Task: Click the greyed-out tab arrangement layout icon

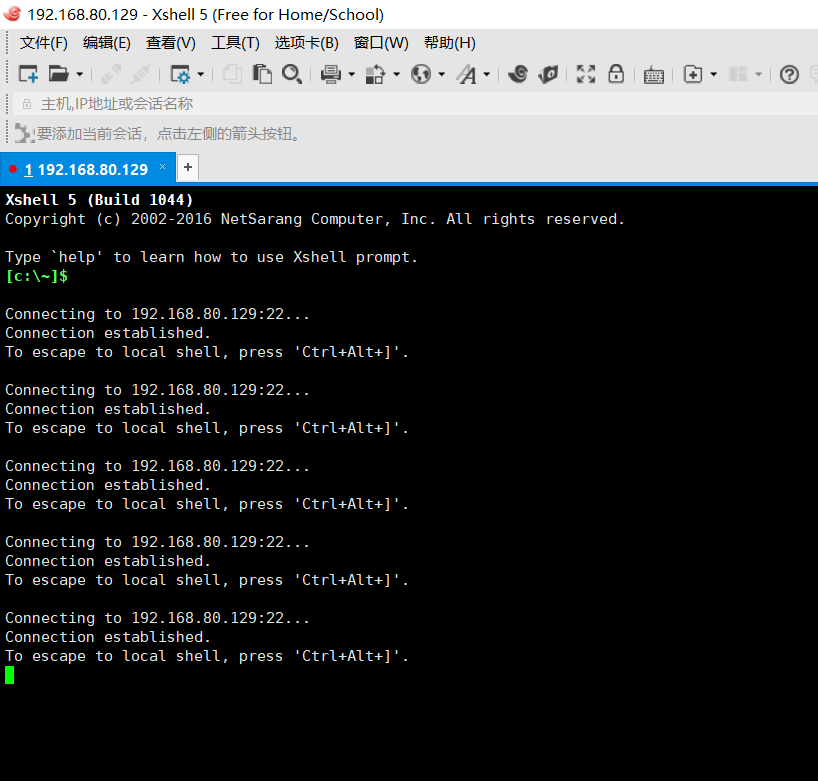Action: pyautogui.click(x=738, y=74)
